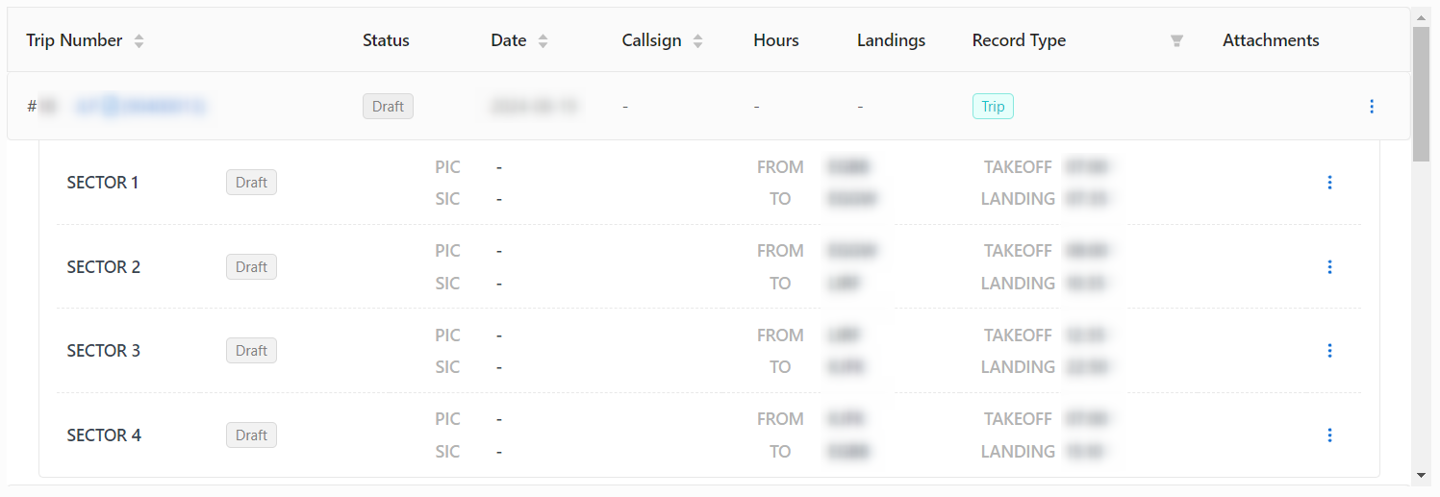Open the Record Type filter icon
This screenshot has width=1440, height=497.
pos(1177,41)
